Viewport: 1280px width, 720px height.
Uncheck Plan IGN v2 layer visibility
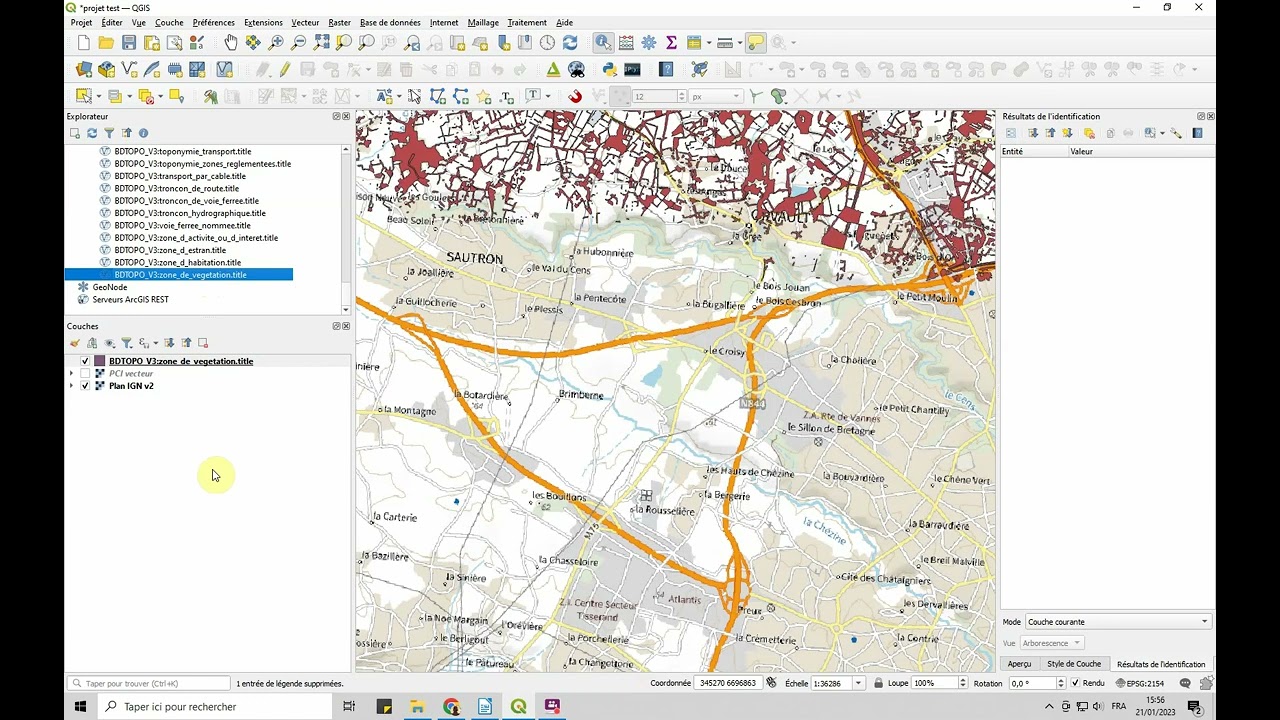[85, 386]
